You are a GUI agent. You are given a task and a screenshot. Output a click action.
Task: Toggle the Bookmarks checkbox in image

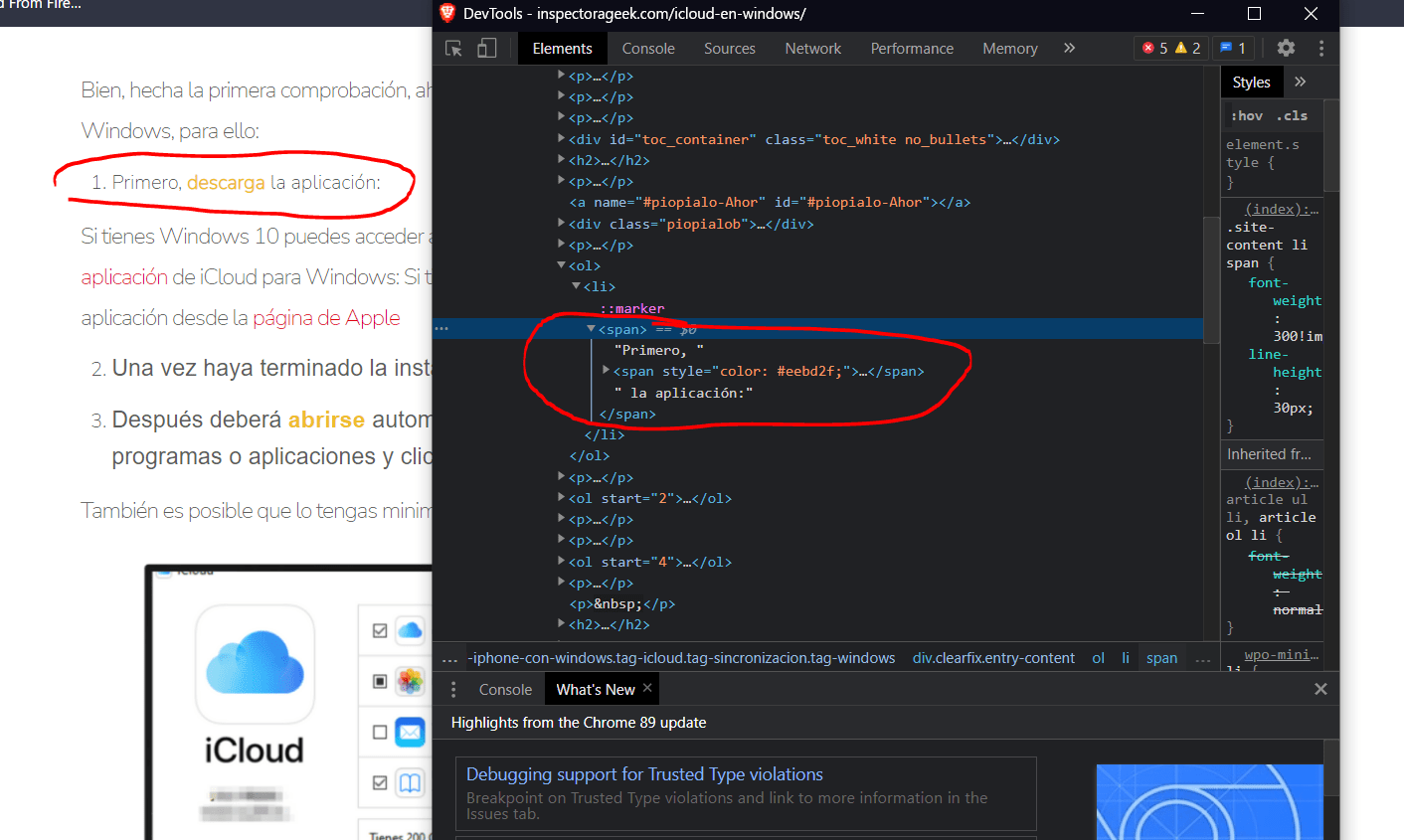(x=380, y=782)
